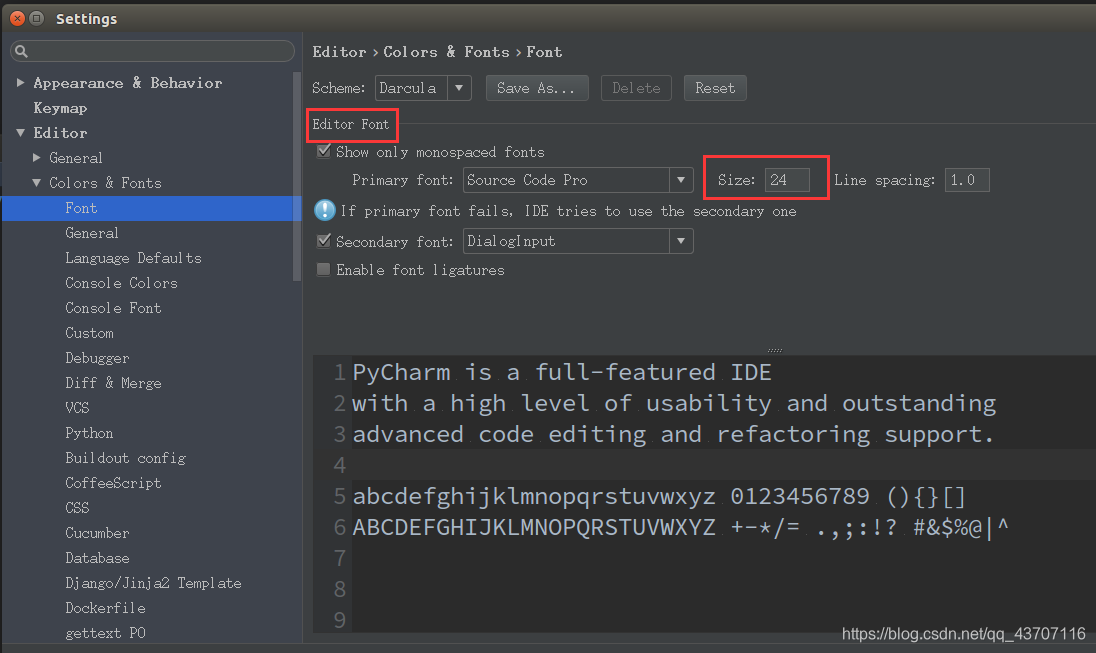1096x653 pixels.
Task: Open the Secondary font DialogInput dropdown
Action: [x=578, y=241]
